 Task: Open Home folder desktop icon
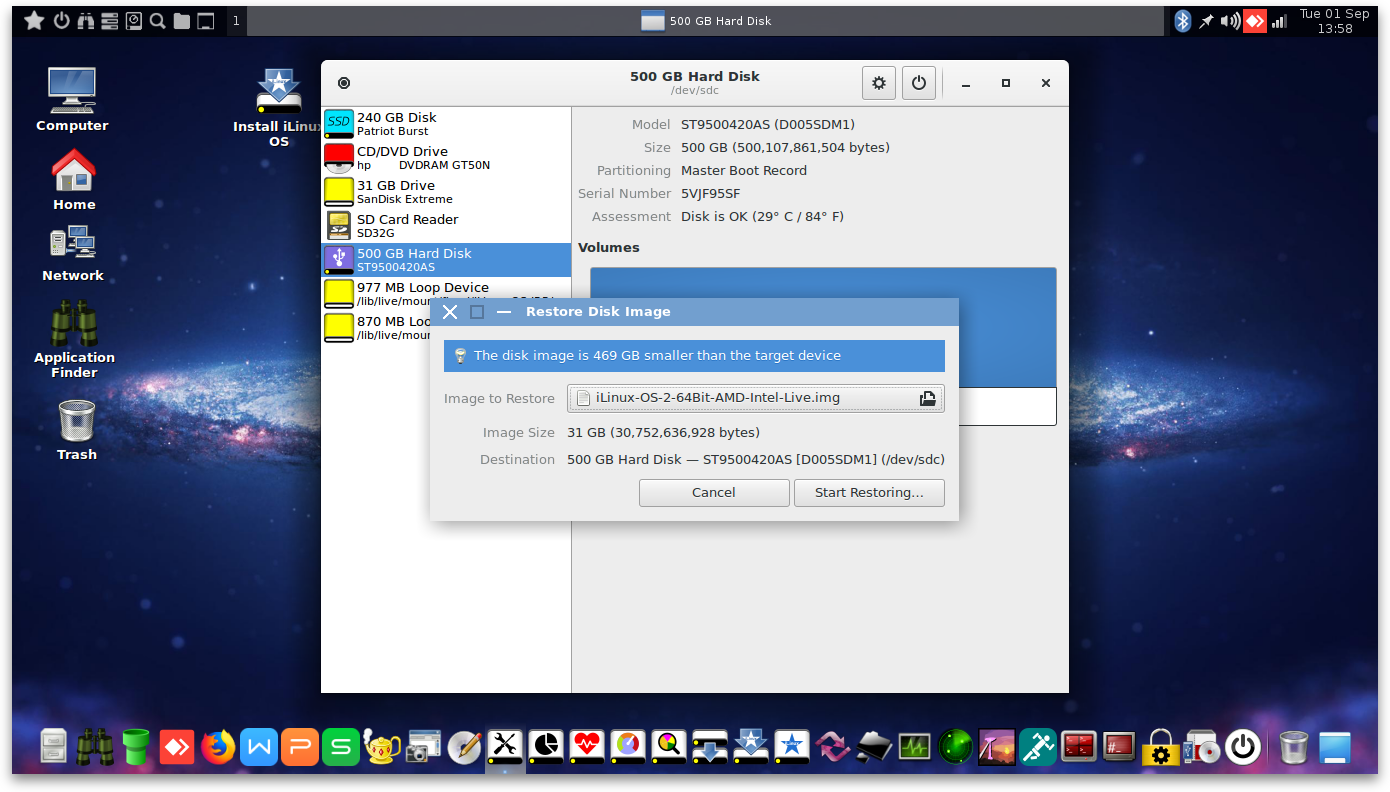click(x=74, y=180)
